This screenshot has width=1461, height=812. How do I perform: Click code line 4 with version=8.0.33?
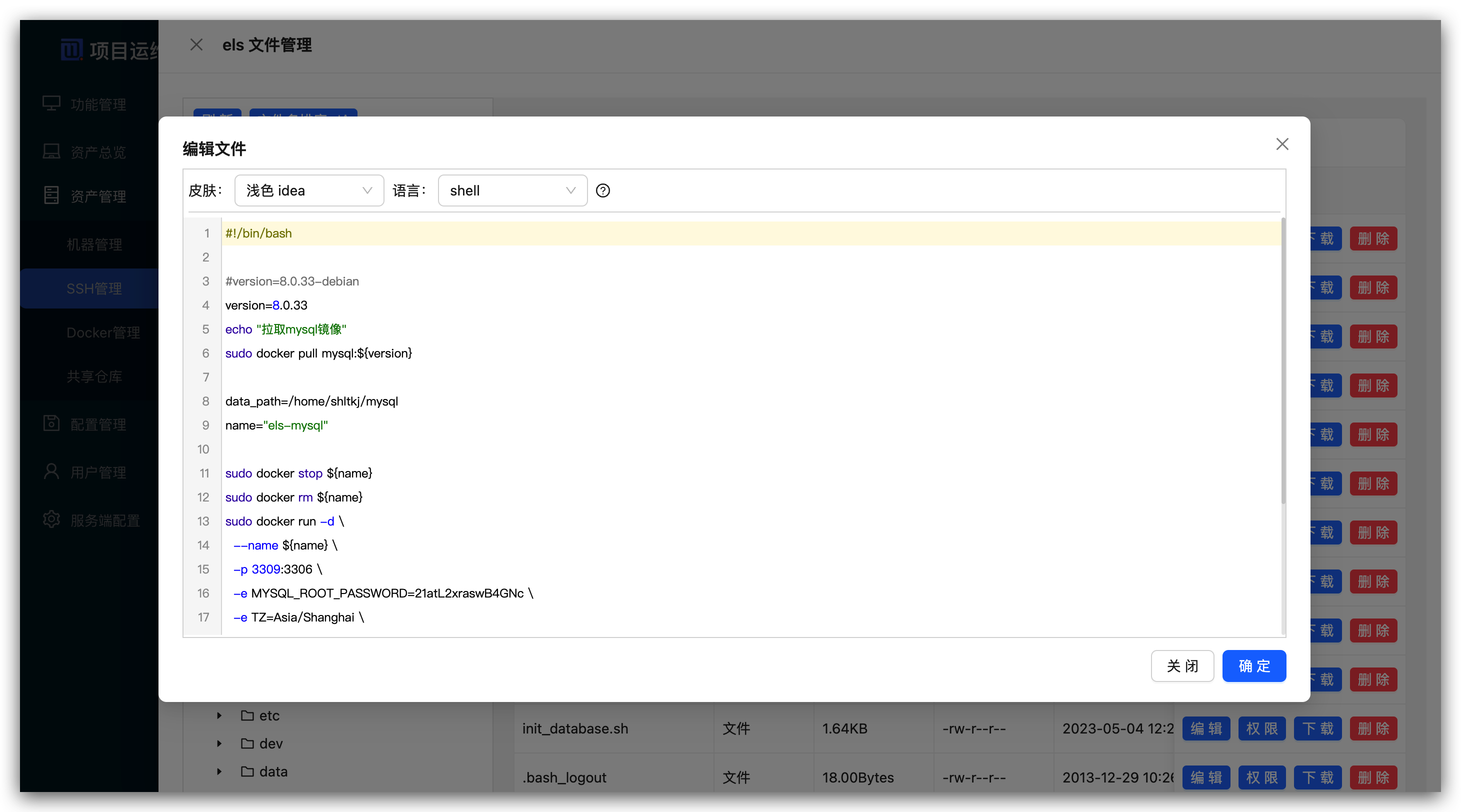pyautogui.click(x=266, y=305)
